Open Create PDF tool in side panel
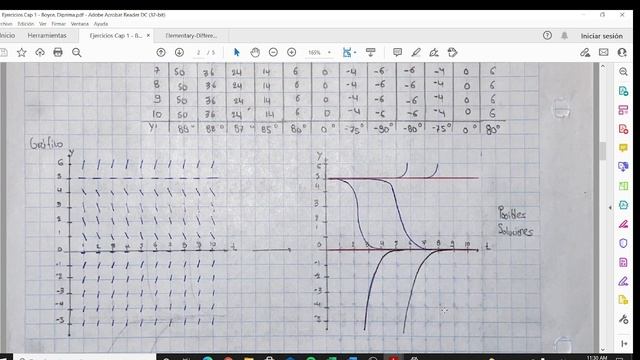 [x=623, y=129]
